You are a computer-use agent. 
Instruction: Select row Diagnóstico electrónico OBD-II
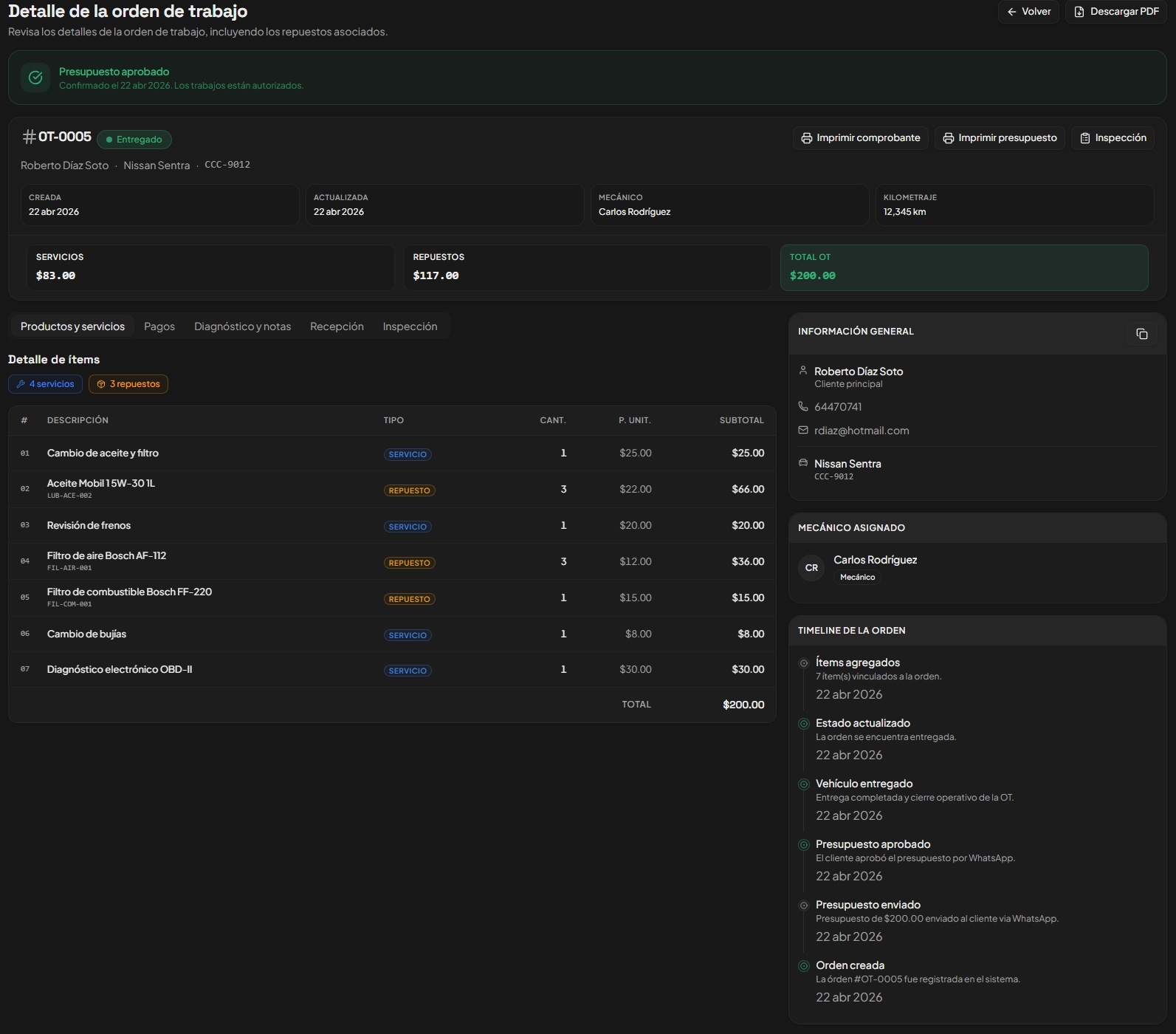392,670
